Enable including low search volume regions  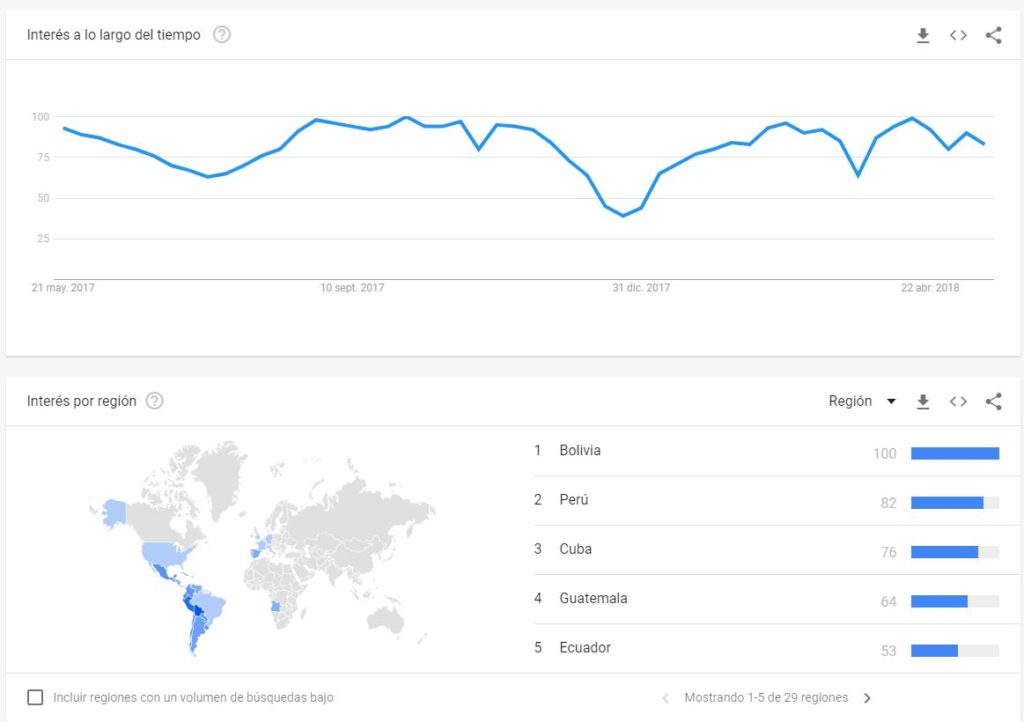[x=35, y=697]
